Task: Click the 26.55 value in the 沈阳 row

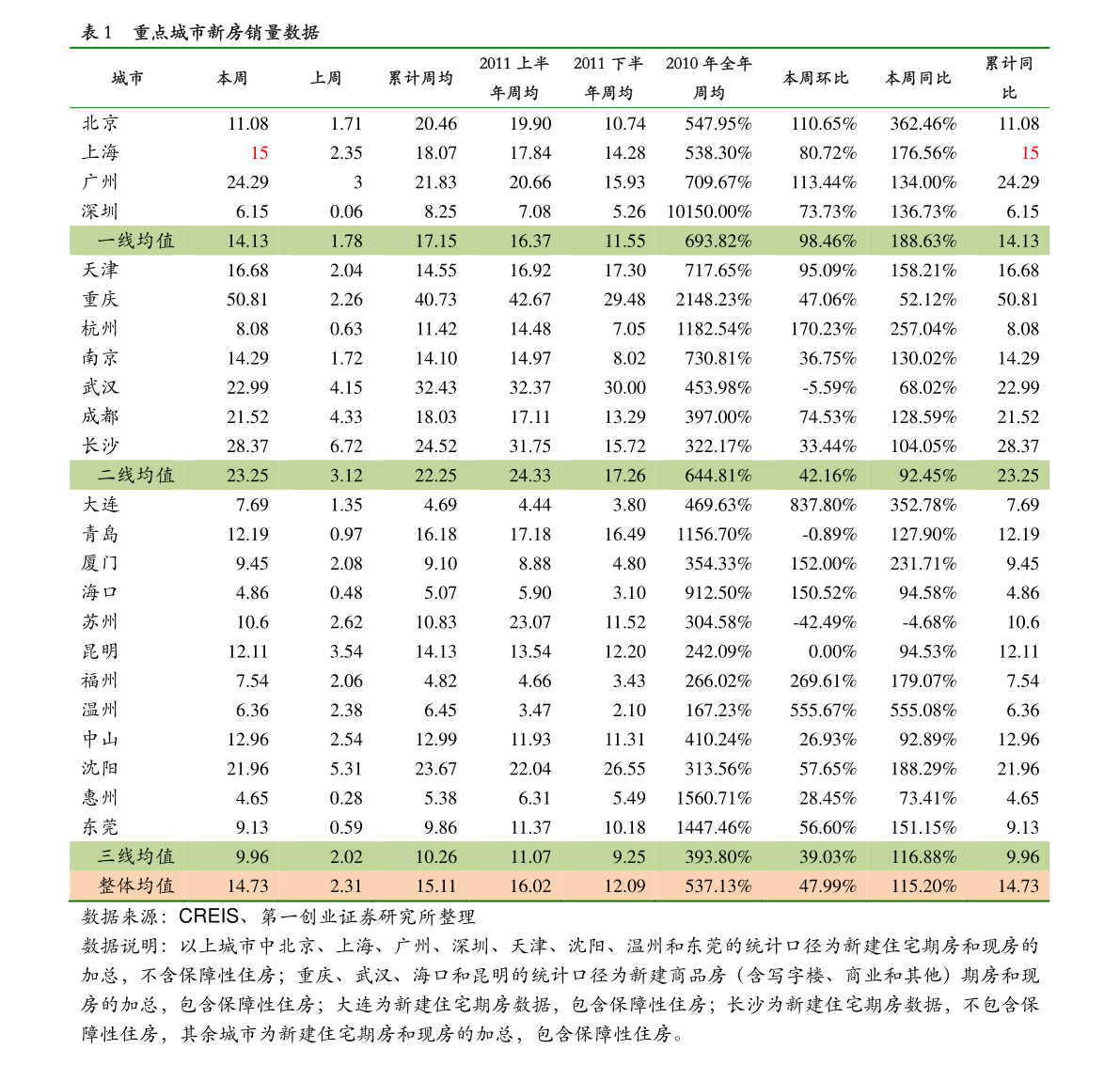Action: tap(624, 769)
